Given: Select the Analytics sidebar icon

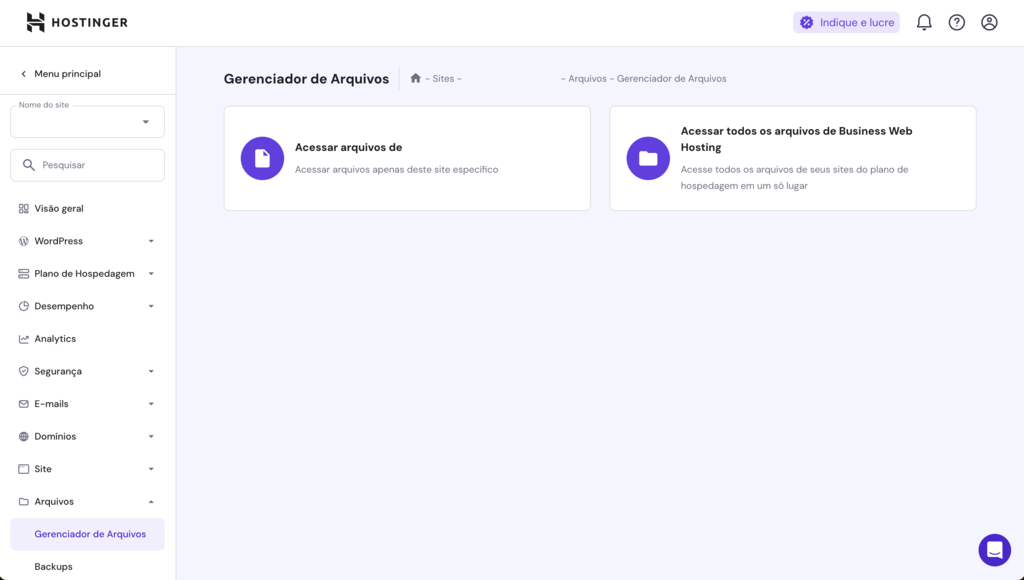Looking at the screenshot, I should point(22,338).
